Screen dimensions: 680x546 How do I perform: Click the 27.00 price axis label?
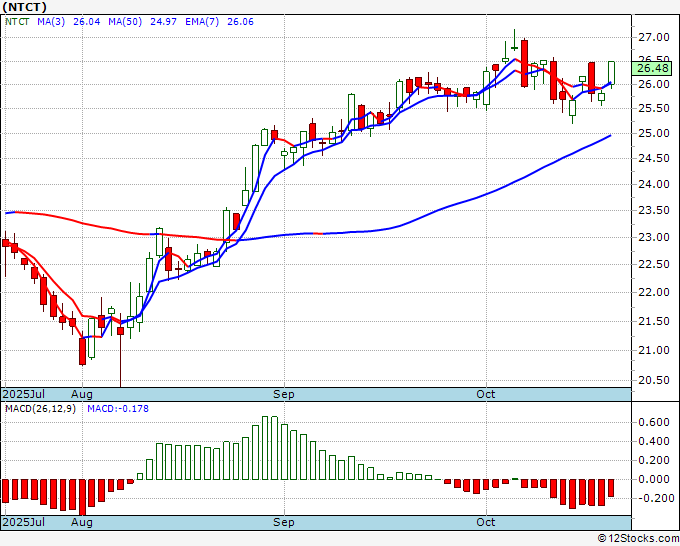(x=654, y=38)
